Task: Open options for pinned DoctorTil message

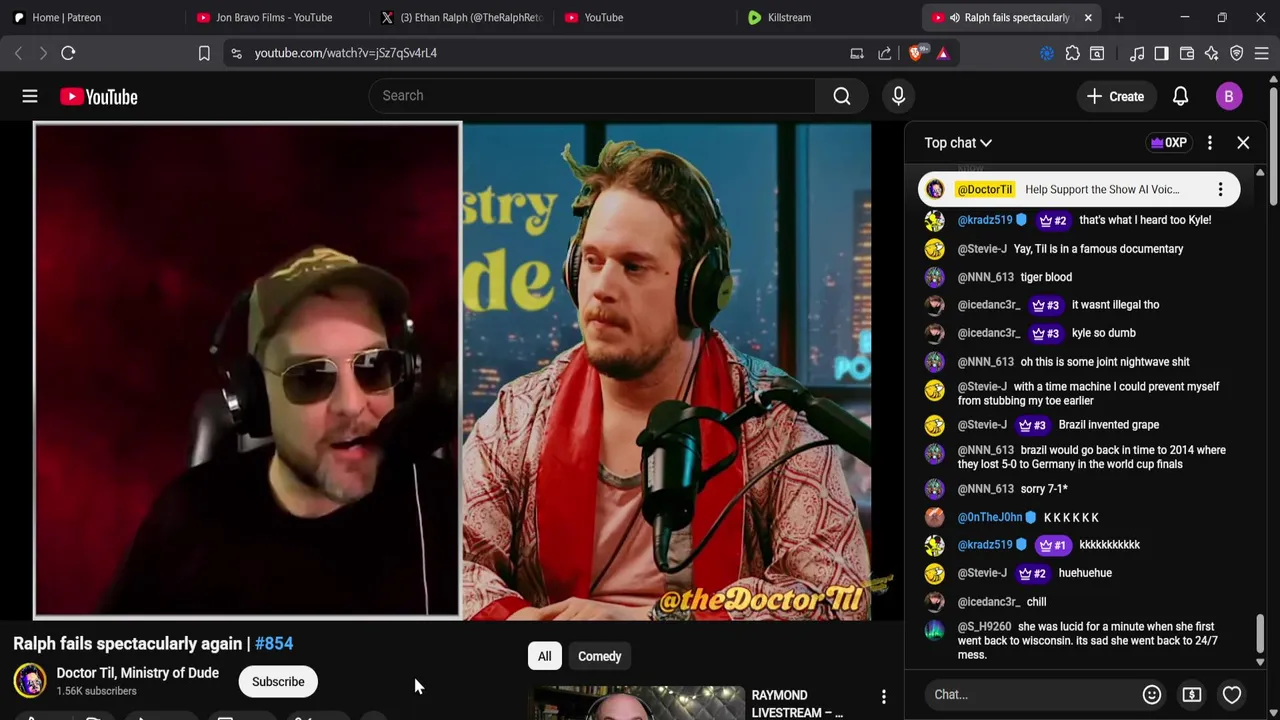Action: click(1220, 189)
